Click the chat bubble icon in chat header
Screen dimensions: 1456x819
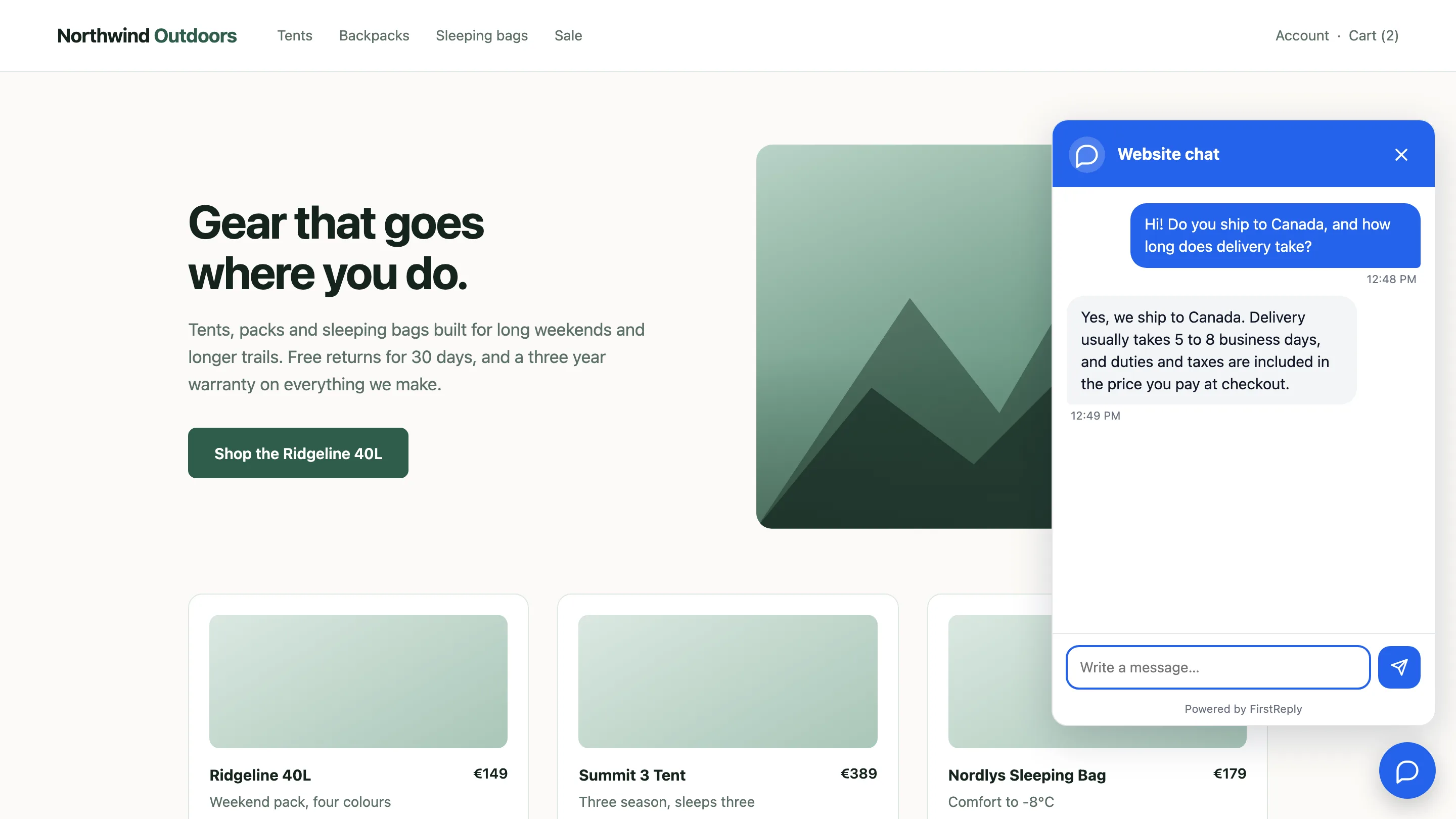click(1086, 154)
